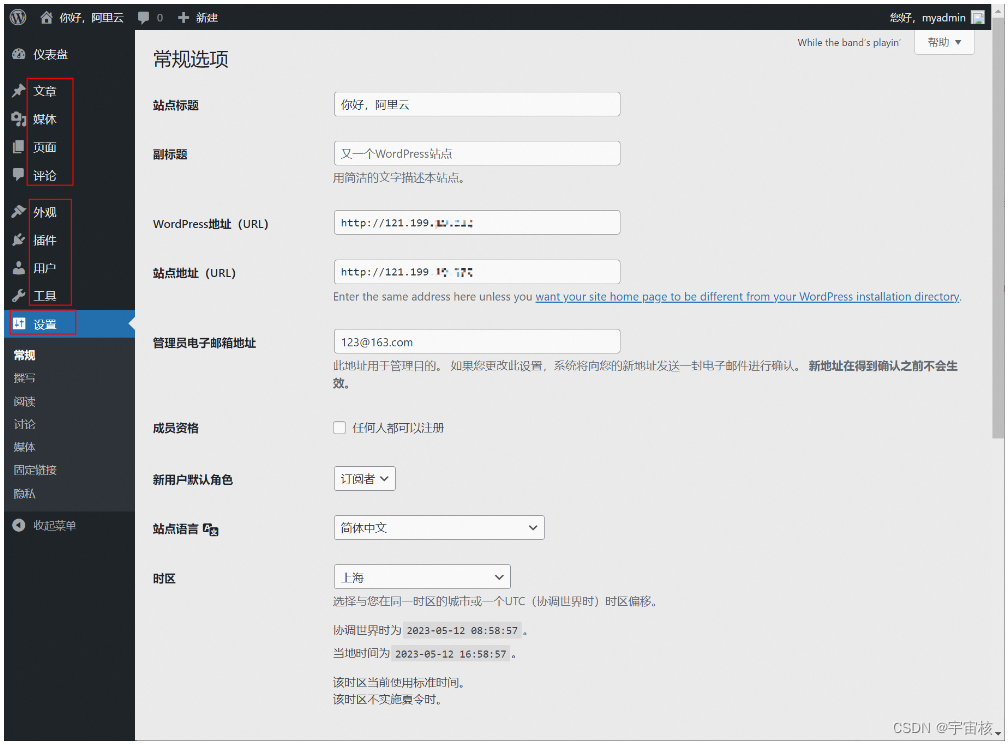Click the WordPress地址 (URL) input field

coord(477,222)
